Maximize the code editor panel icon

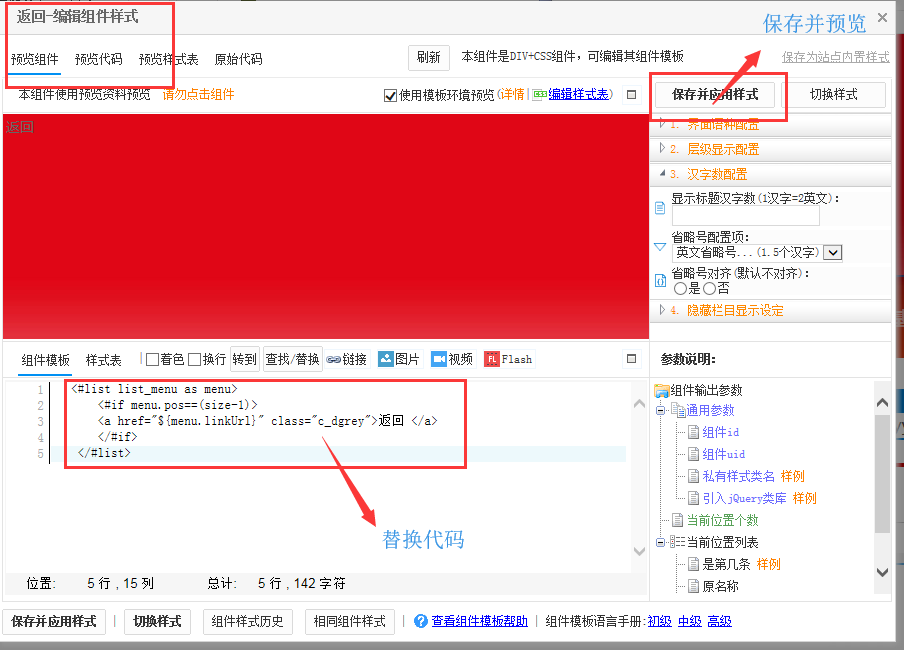coord(631,359)
